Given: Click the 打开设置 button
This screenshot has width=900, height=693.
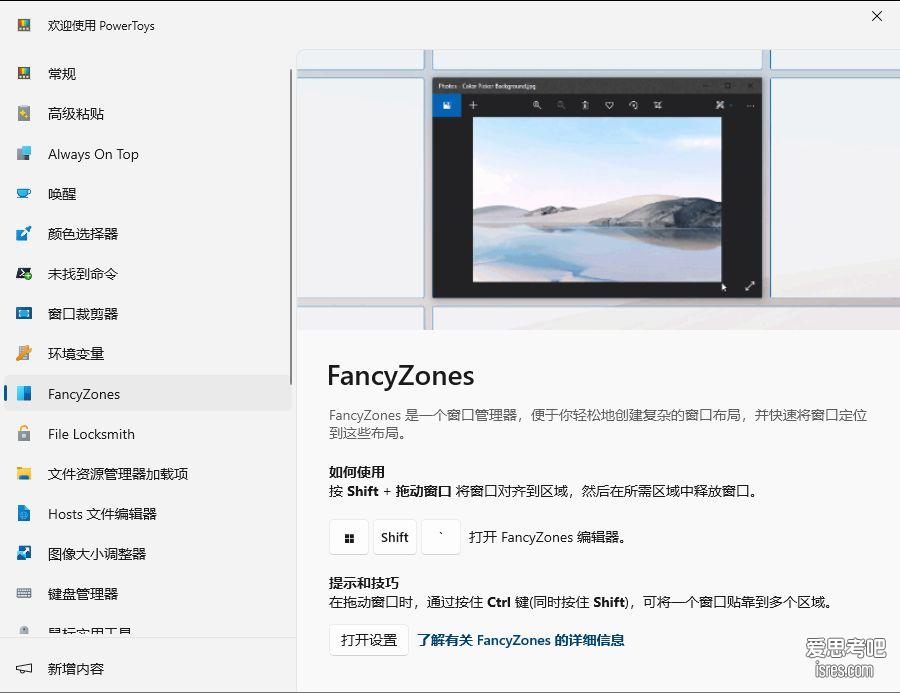Looking at the screenshot, I should 368,640.
